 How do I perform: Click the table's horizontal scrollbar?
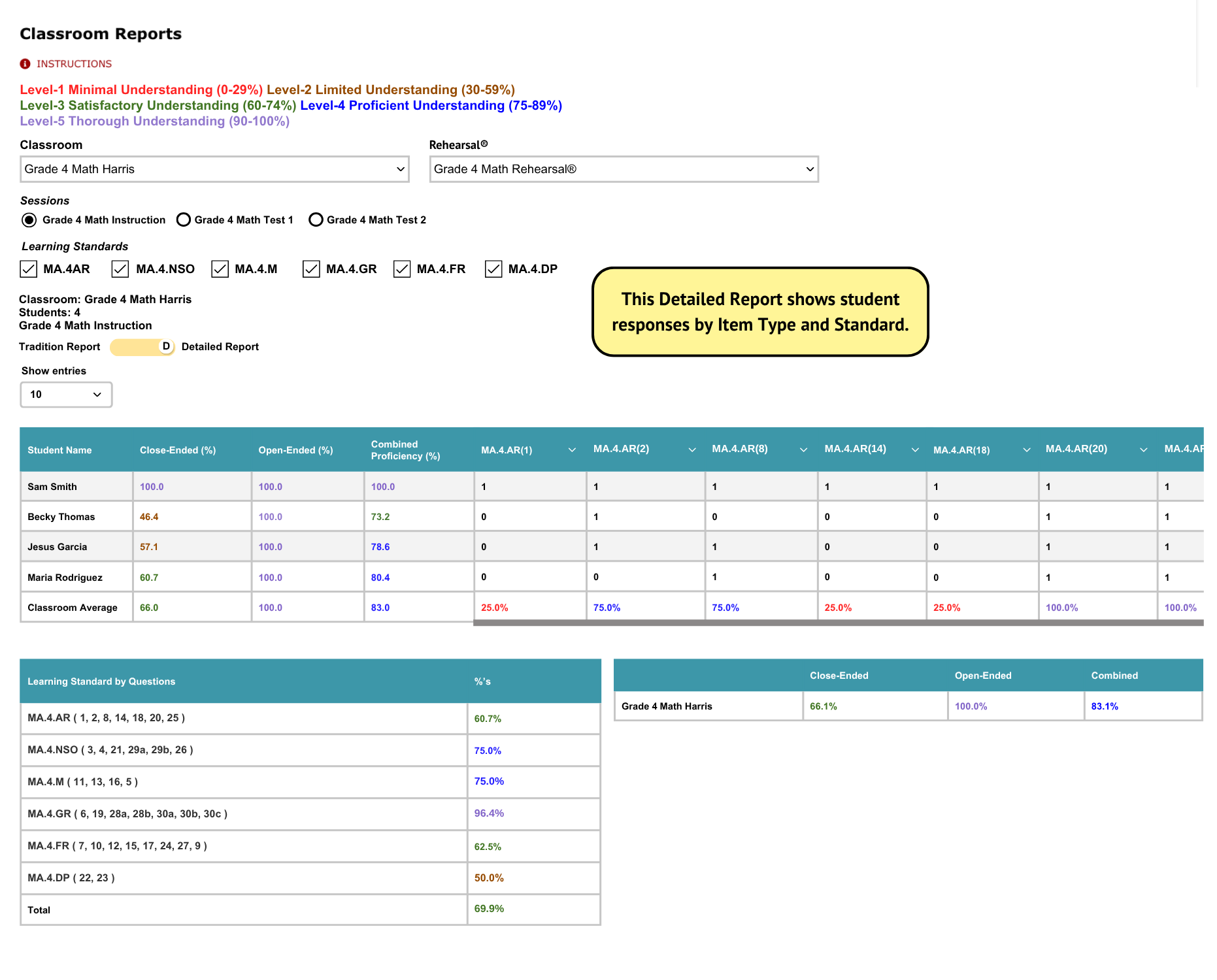[837, 624]
